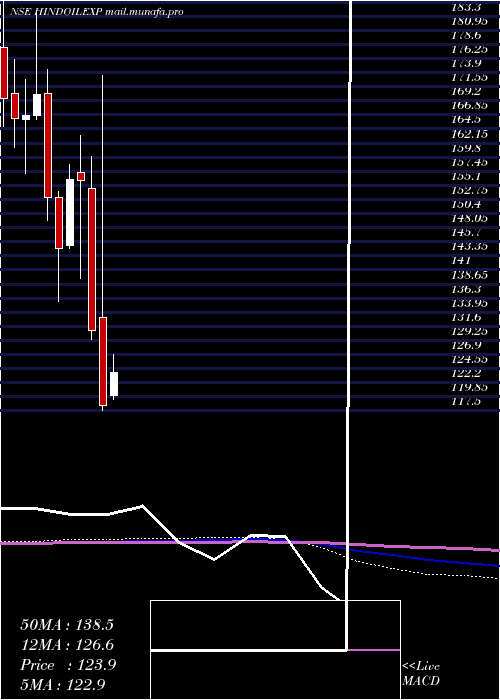Click the last white candlestick near 122
Screen dimensions: 500x700
114,384
